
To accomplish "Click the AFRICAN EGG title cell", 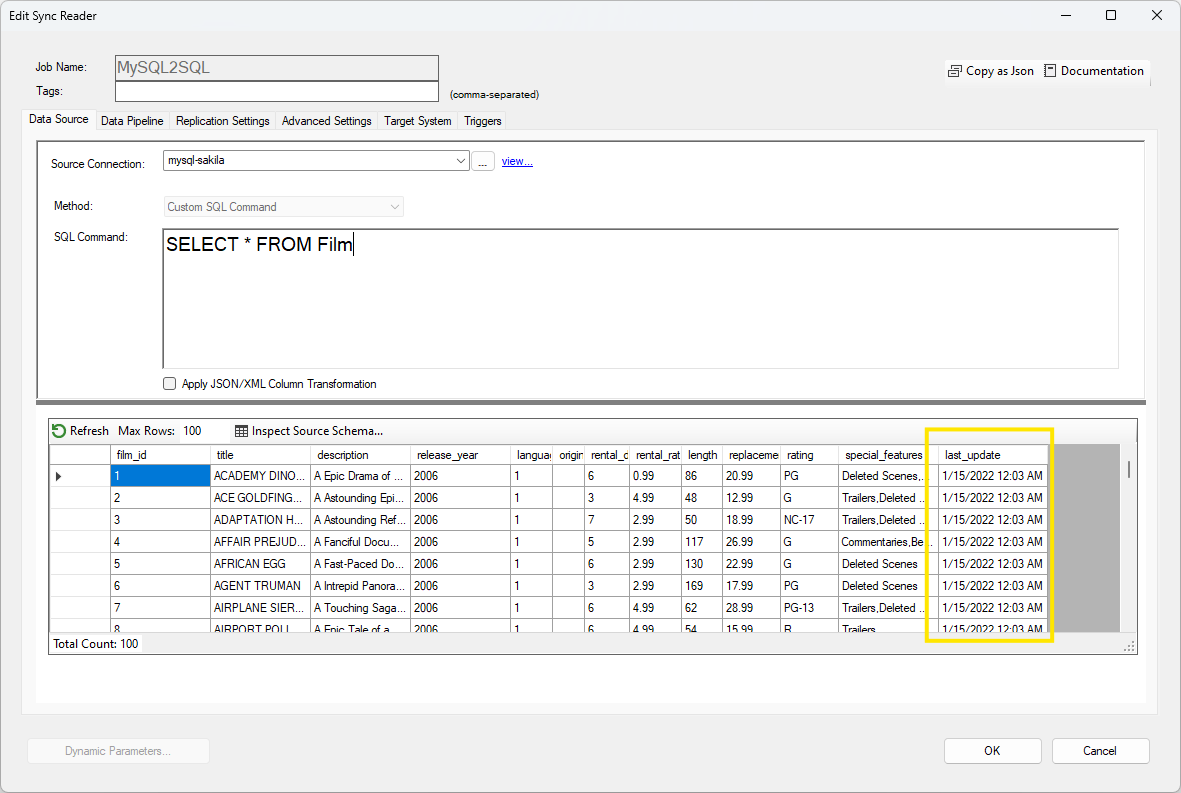I will [261, 563].
